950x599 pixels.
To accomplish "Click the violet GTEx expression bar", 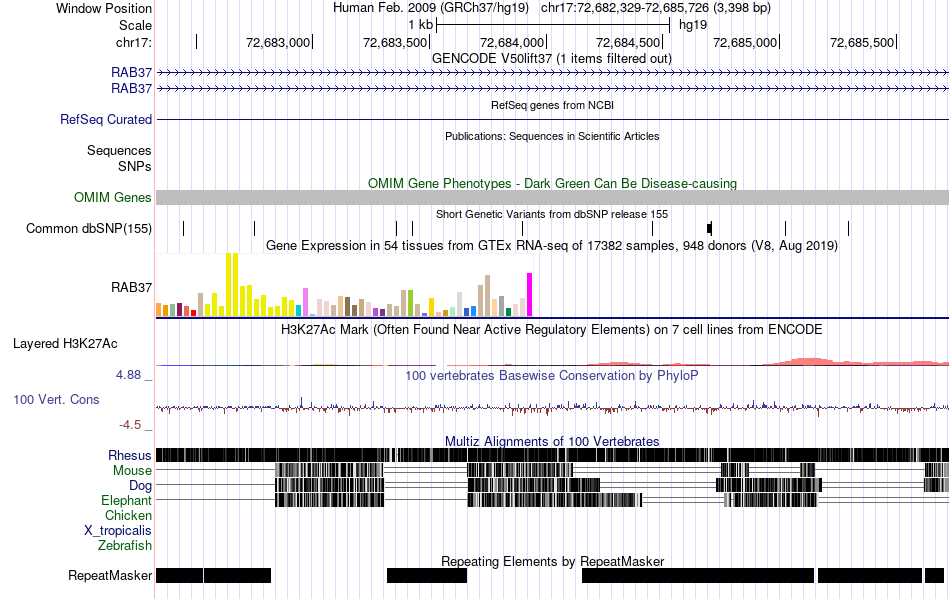I will (306, 302).
